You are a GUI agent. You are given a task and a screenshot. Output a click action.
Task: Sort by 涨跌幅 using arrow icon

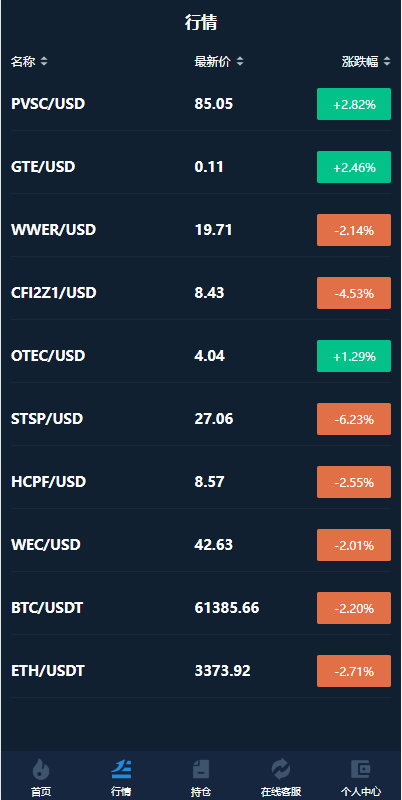(x=387, y=62)
